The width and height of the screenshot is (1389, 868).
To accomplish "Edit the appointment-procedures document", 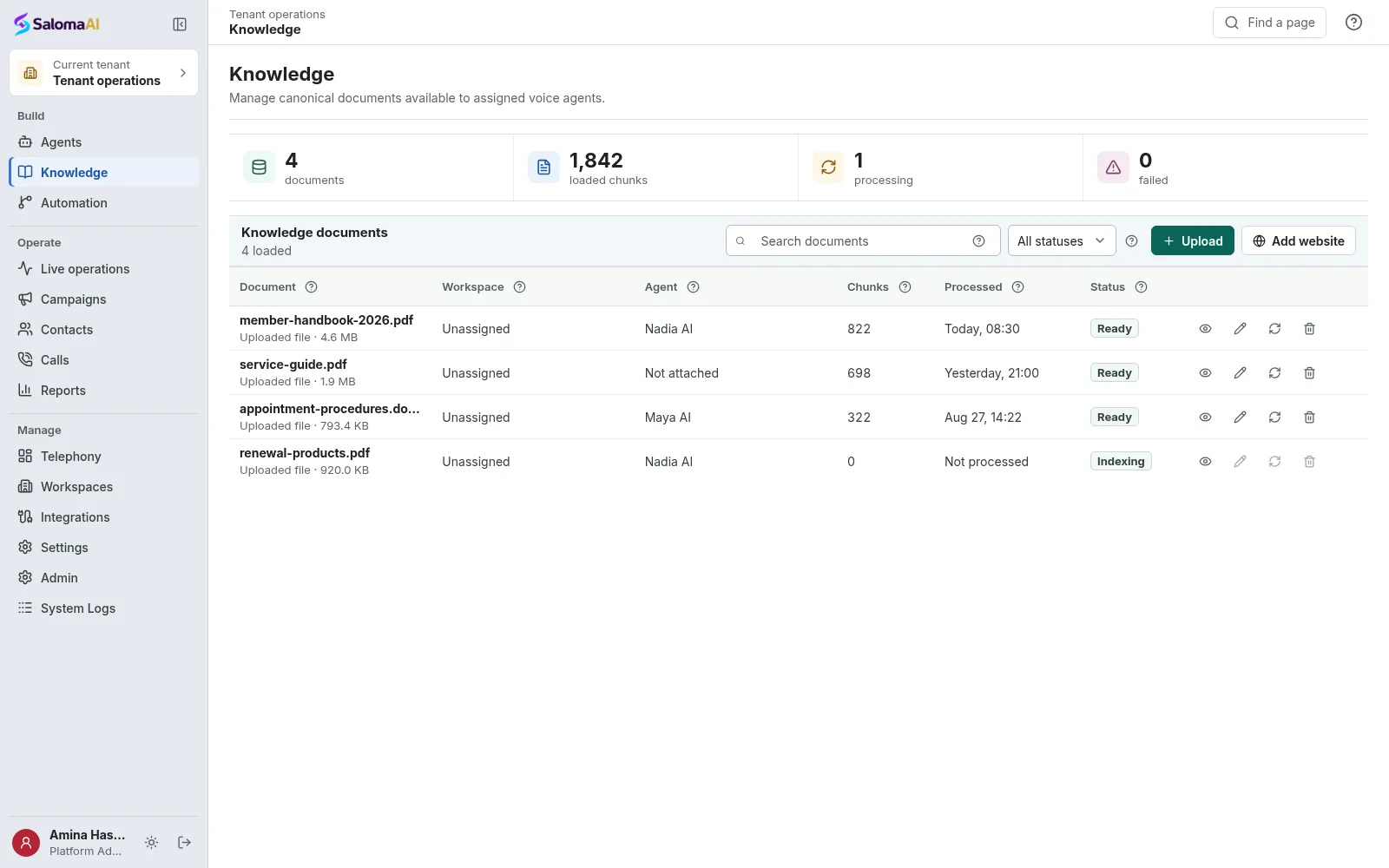I will coord(1240,418).
